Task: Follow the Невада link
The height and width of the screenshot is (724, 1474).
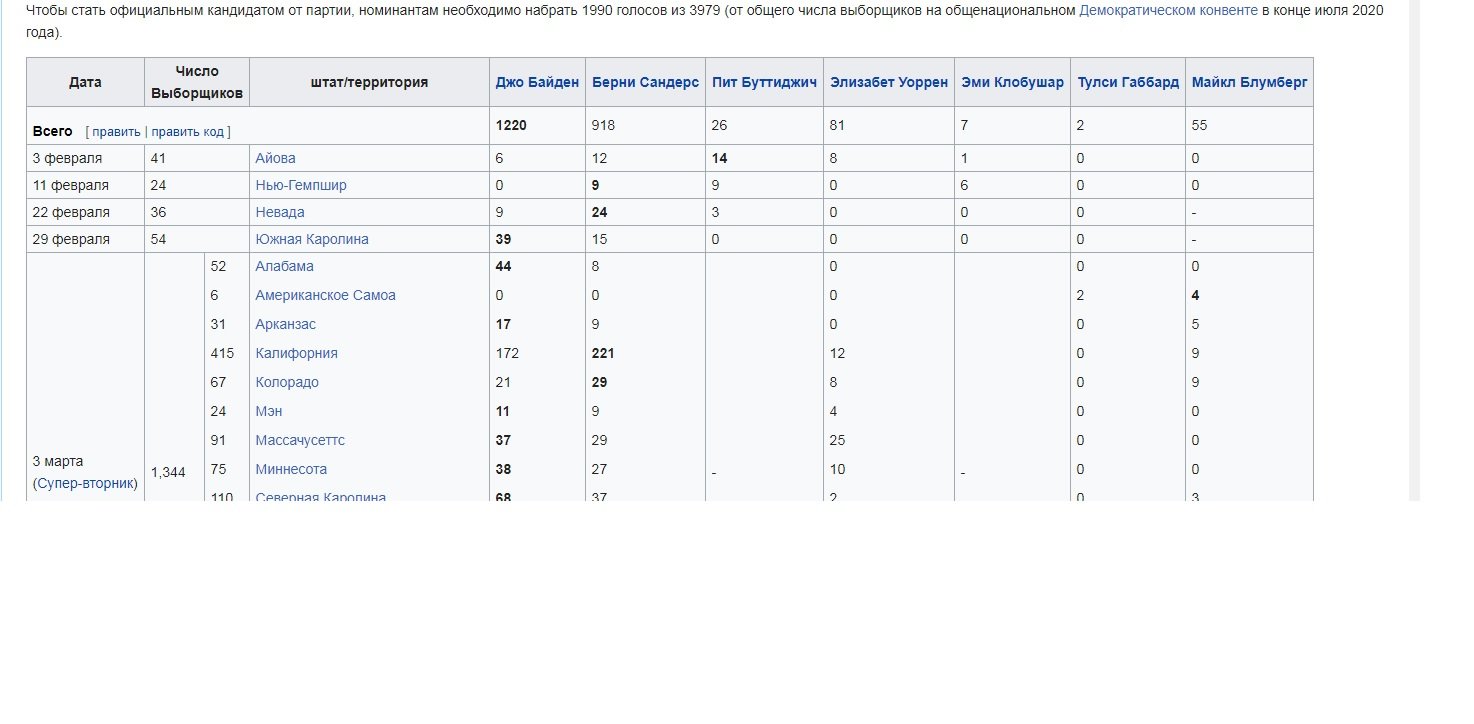Action: click(x=280, y=213)
